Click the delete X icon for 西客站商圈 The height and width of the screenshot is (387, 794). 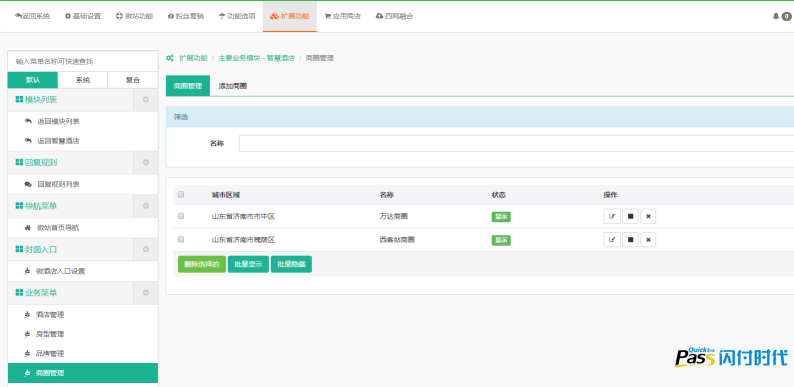tap(648, 240)
